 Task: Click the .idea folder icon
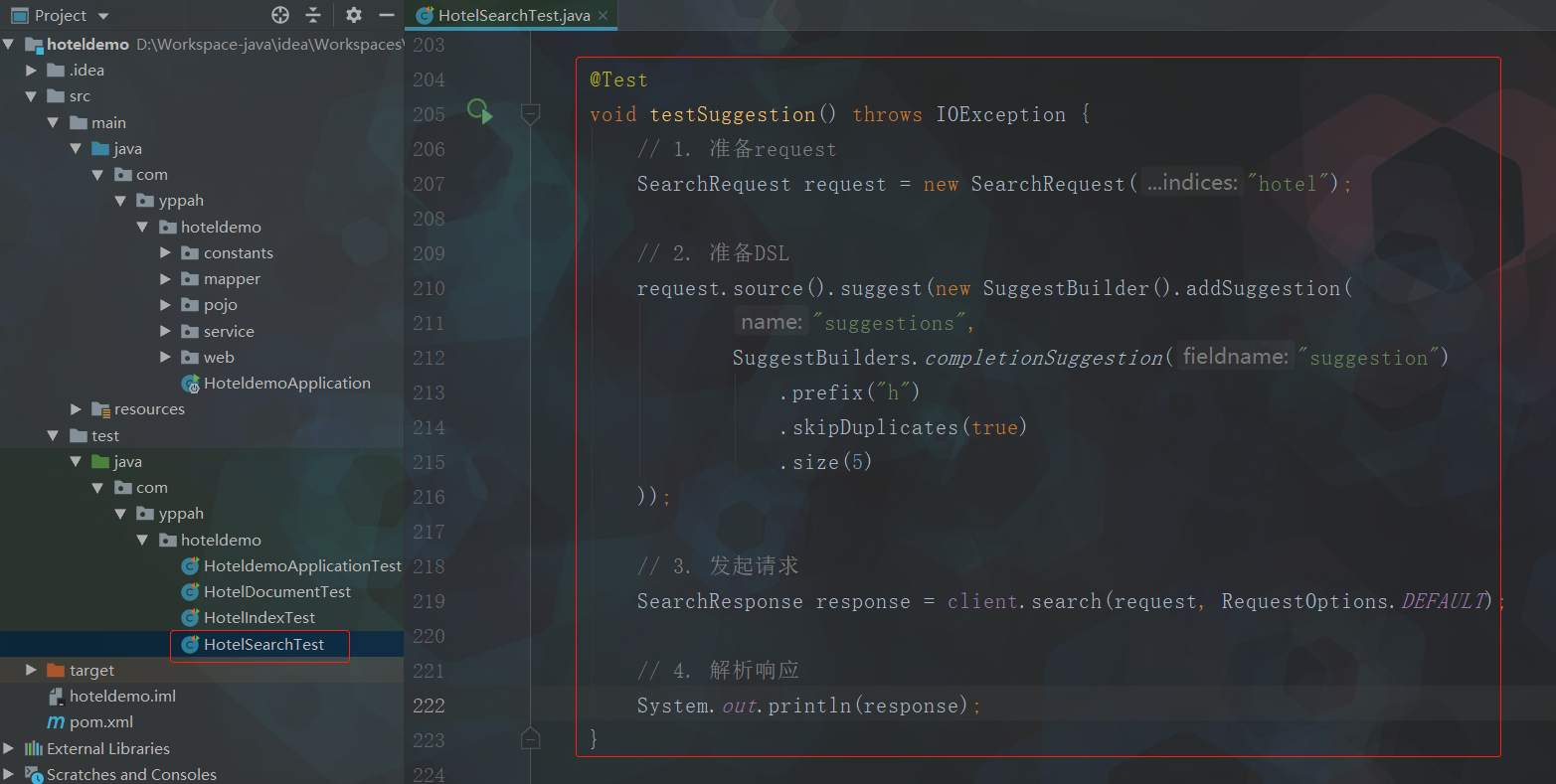pos(56,71)
